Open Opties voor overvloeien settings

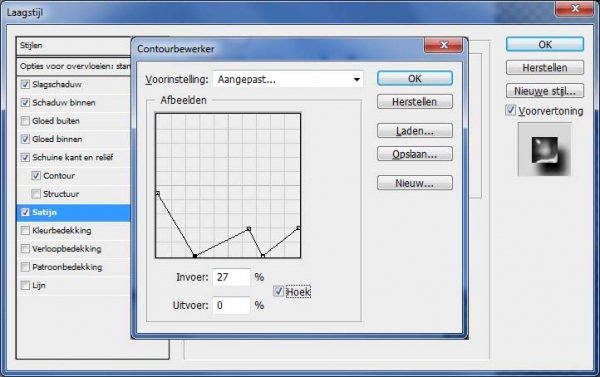click(x=74, y=66)
